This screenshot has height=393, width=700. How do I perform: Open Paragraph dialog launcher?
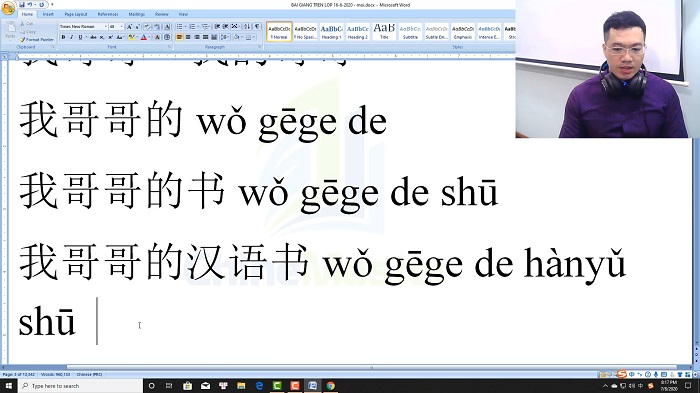click(259, 46)
